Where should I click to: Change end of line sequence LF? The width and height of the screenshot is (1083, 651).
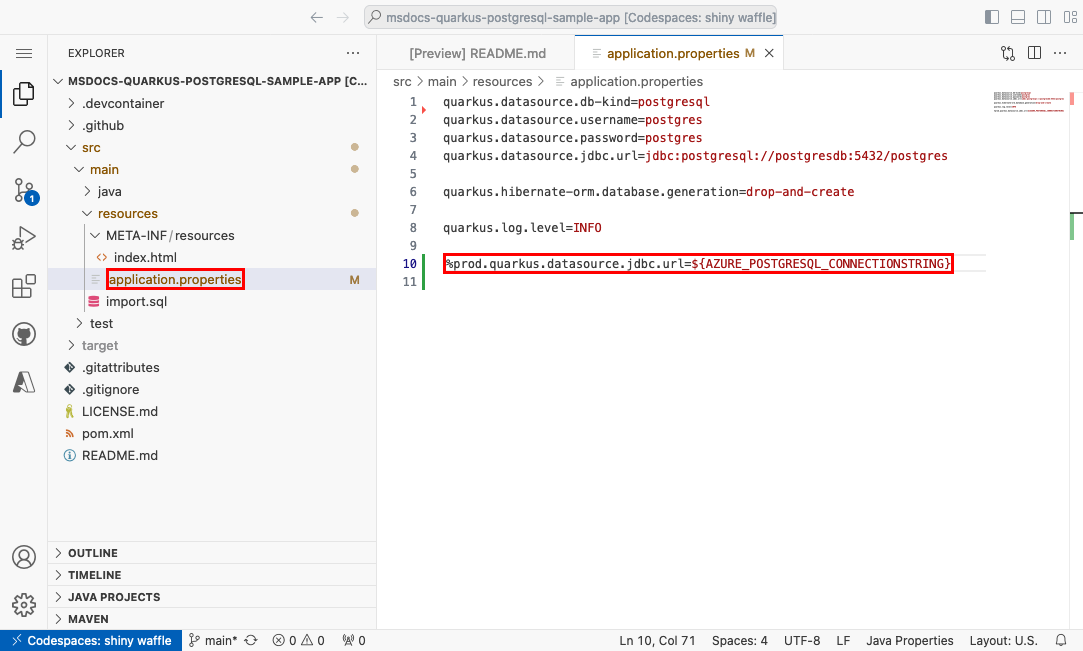[x=843, y=641]
